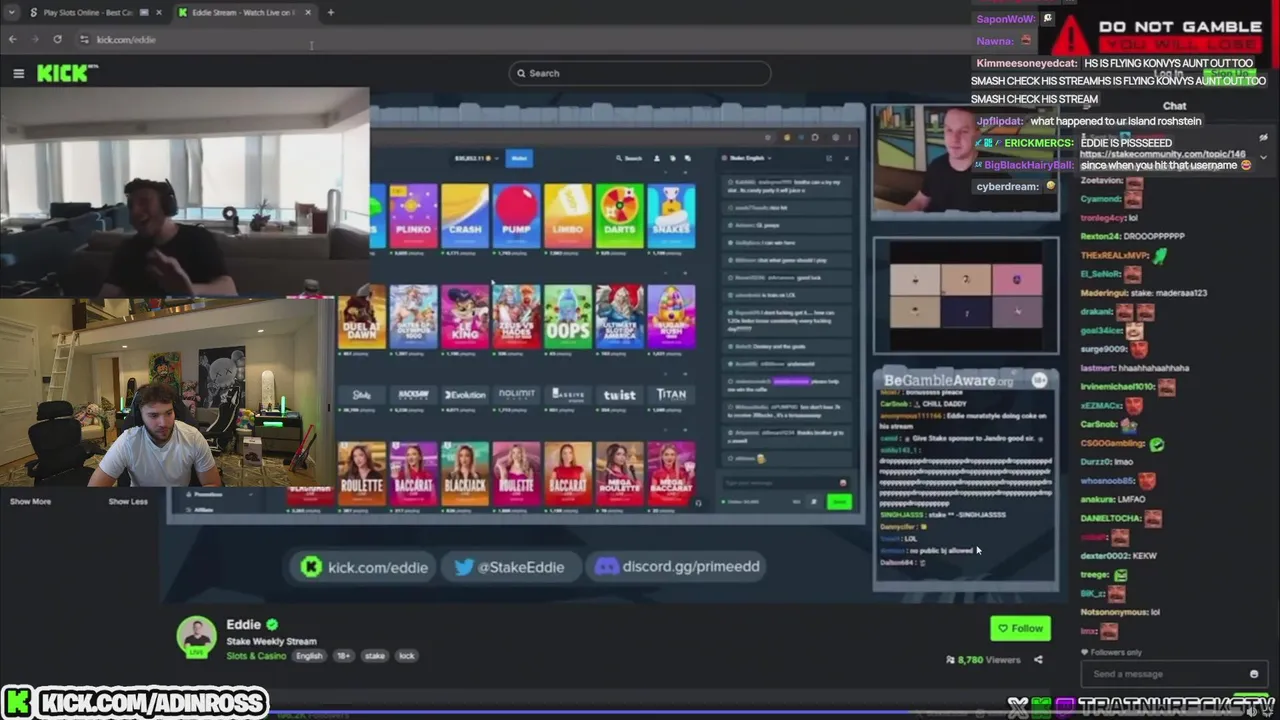The height and width of the screenshot is (720, 1280).
Task: Click the @StakeEddie Twitter overlay
Action: pos(510,567)
